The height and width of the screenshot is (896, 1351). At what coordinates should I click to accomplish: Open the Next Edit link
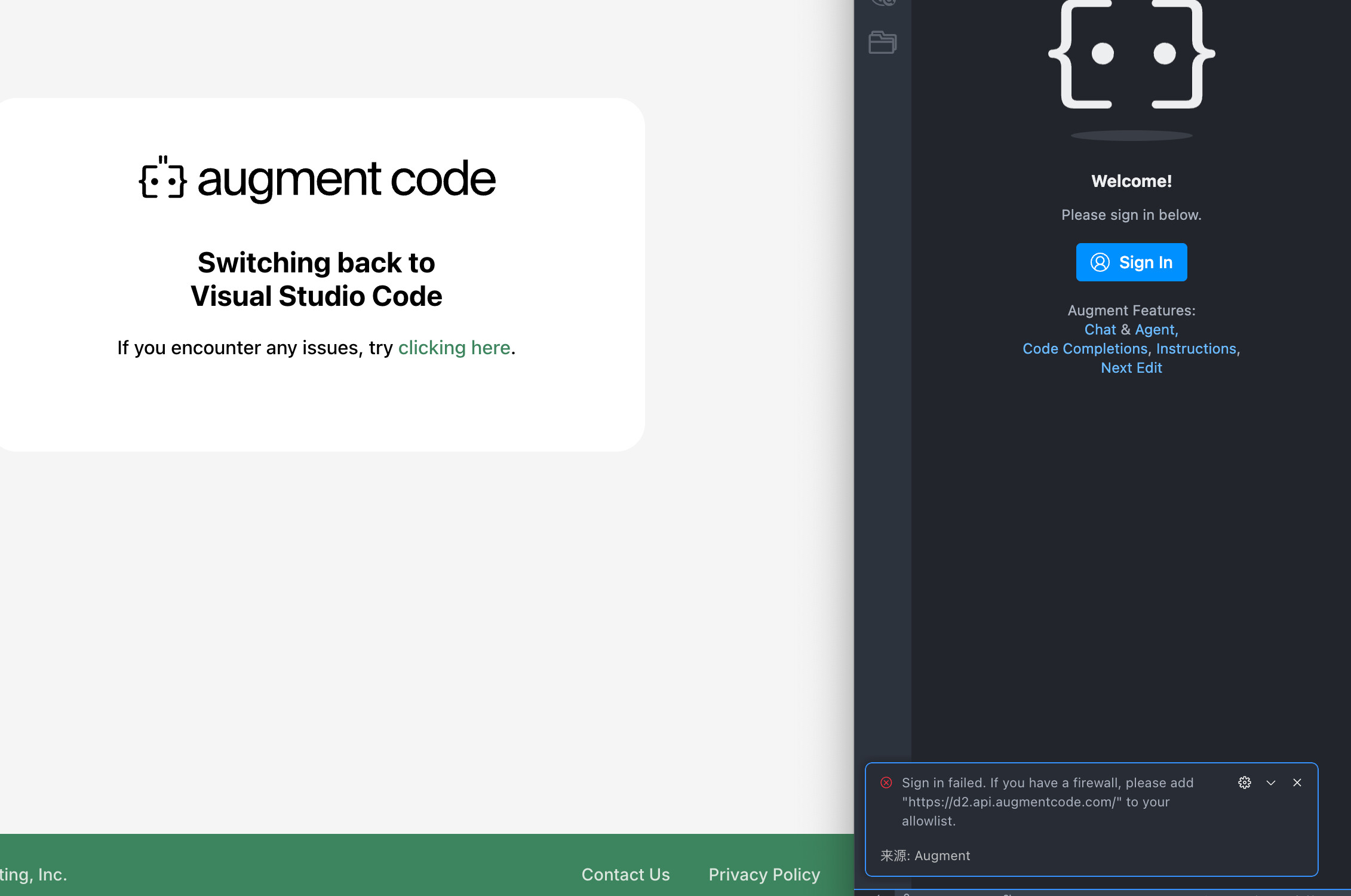point(1131,368)
